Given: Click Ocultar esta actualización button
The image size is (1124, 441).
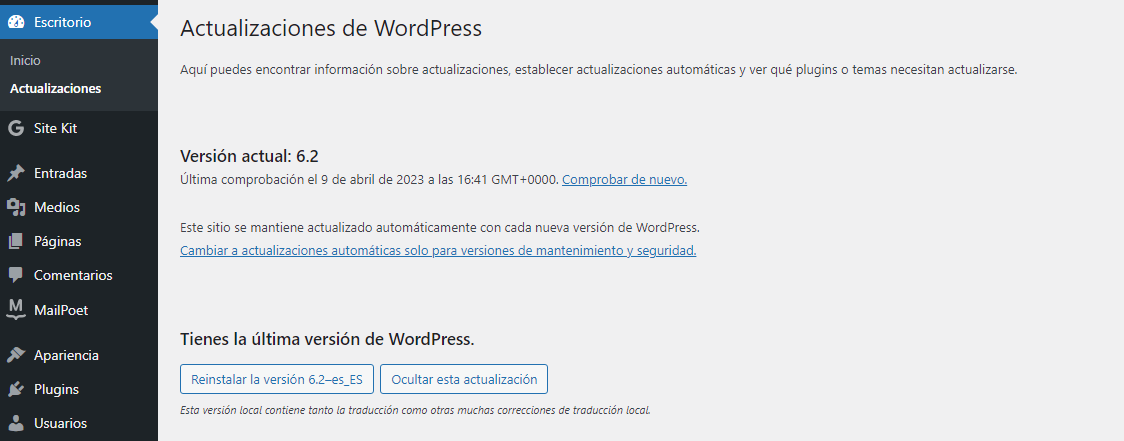Looking at the screenshot, I should [464, 379].
